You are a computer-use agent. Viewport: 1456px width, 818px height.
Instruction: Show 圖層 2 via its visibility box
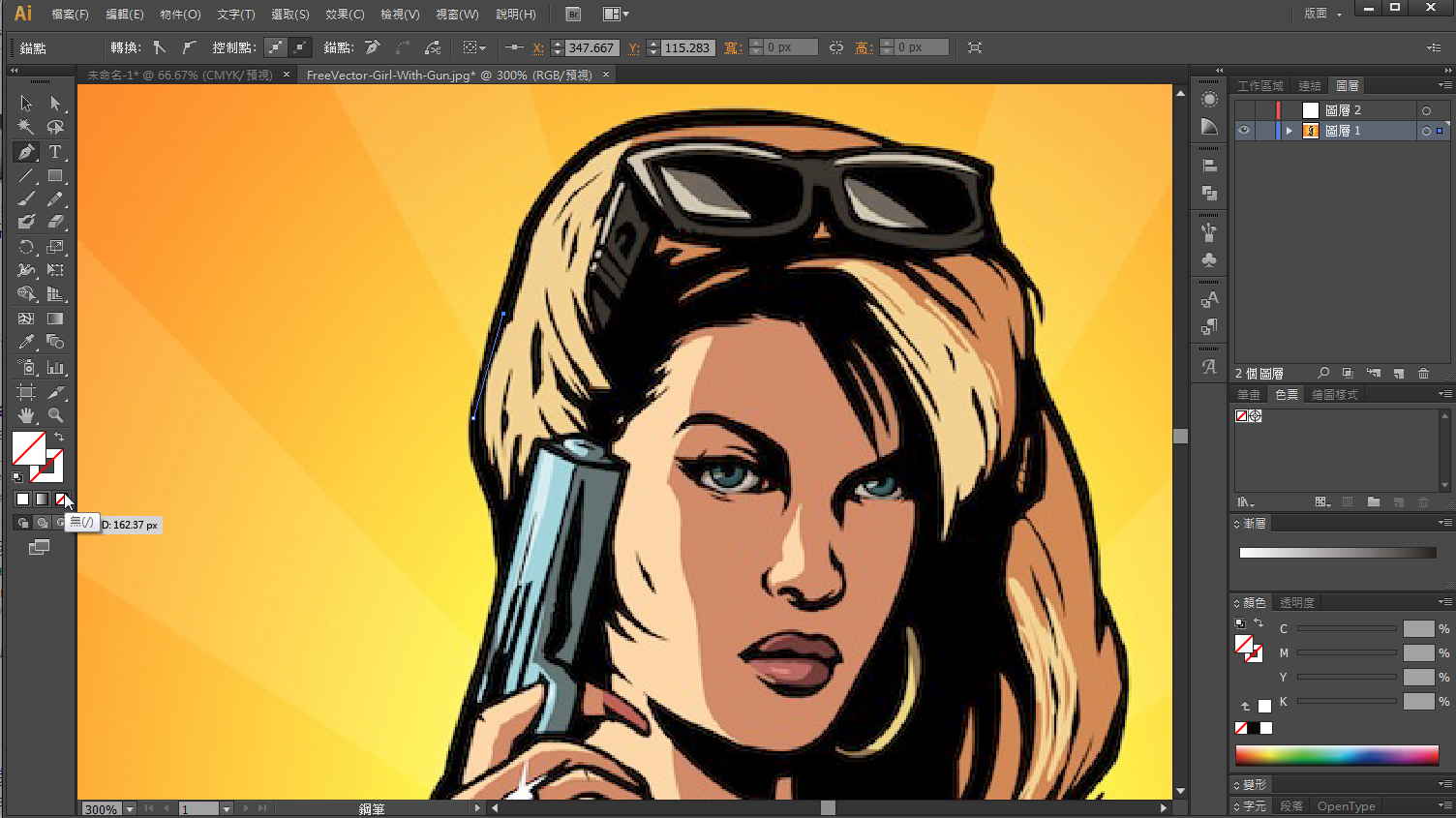[1244, 110]
